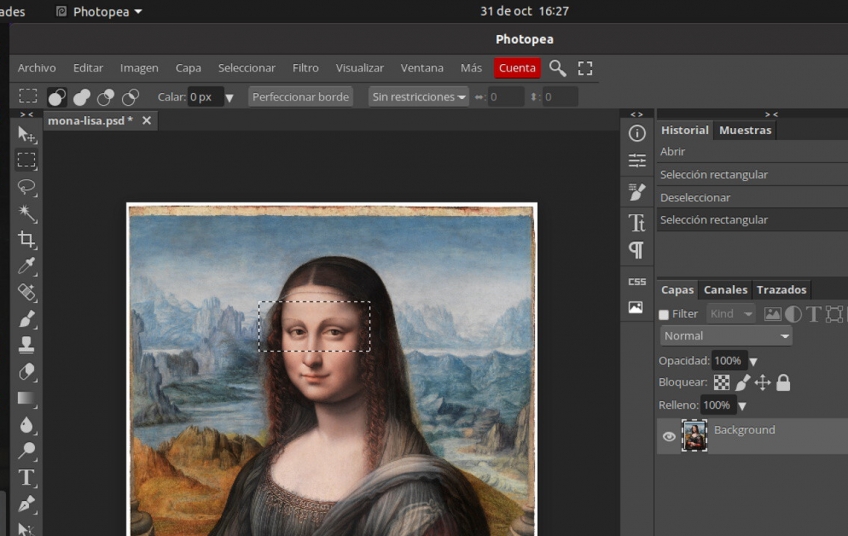
Task: Open the Kind filter dropdown
Action: (731, 314)
